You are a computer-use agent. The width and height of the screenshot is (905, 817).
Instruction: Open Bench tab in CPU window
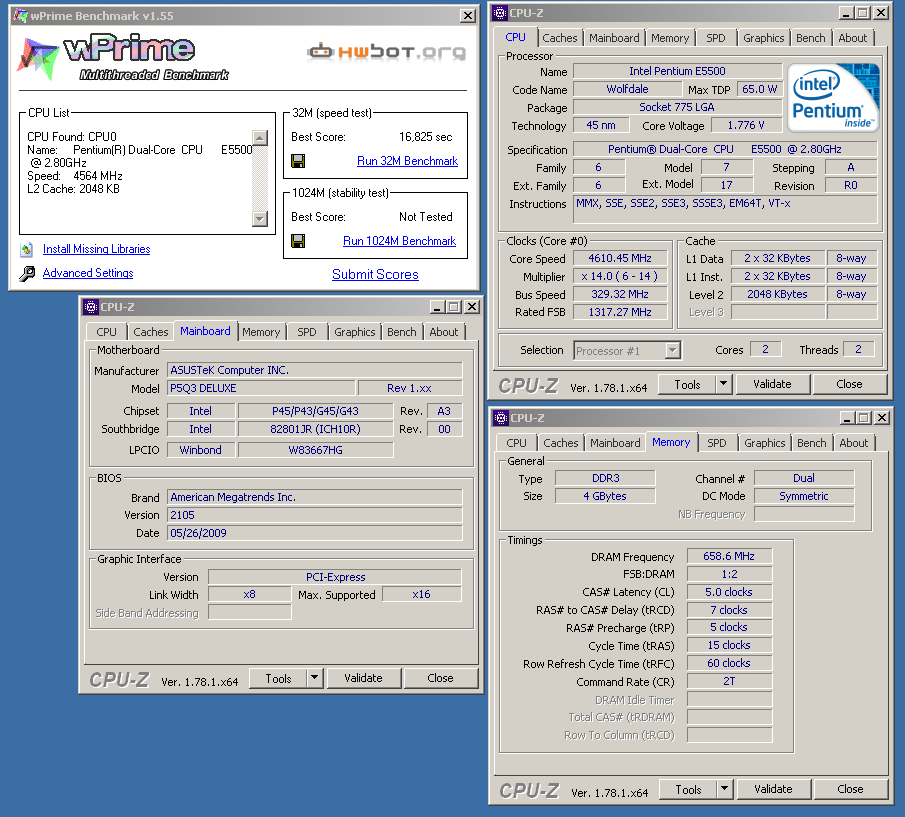[x=811, y=38]
